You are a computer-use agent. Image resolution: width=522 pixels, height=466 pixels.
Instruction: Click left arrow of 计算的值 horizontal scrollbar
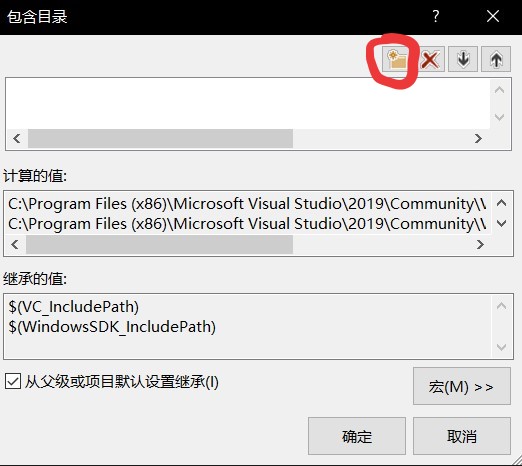pos(15,245)
